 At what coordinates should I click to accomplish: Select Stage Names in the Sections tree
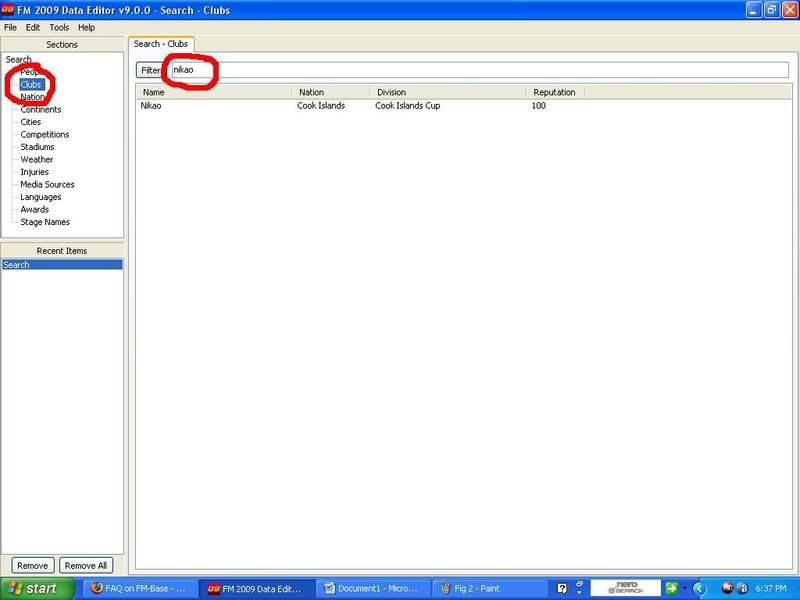(x=45, y=222)
